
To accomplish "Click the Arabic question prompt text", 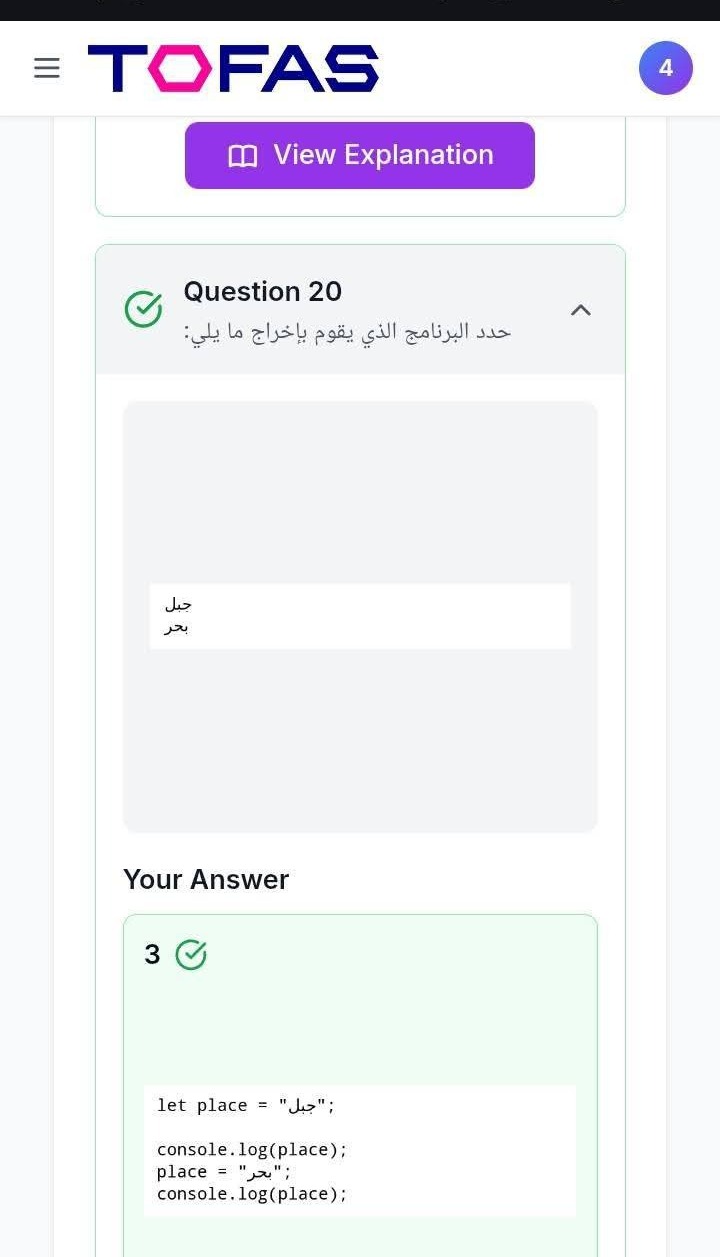I will tap(347, 332).
